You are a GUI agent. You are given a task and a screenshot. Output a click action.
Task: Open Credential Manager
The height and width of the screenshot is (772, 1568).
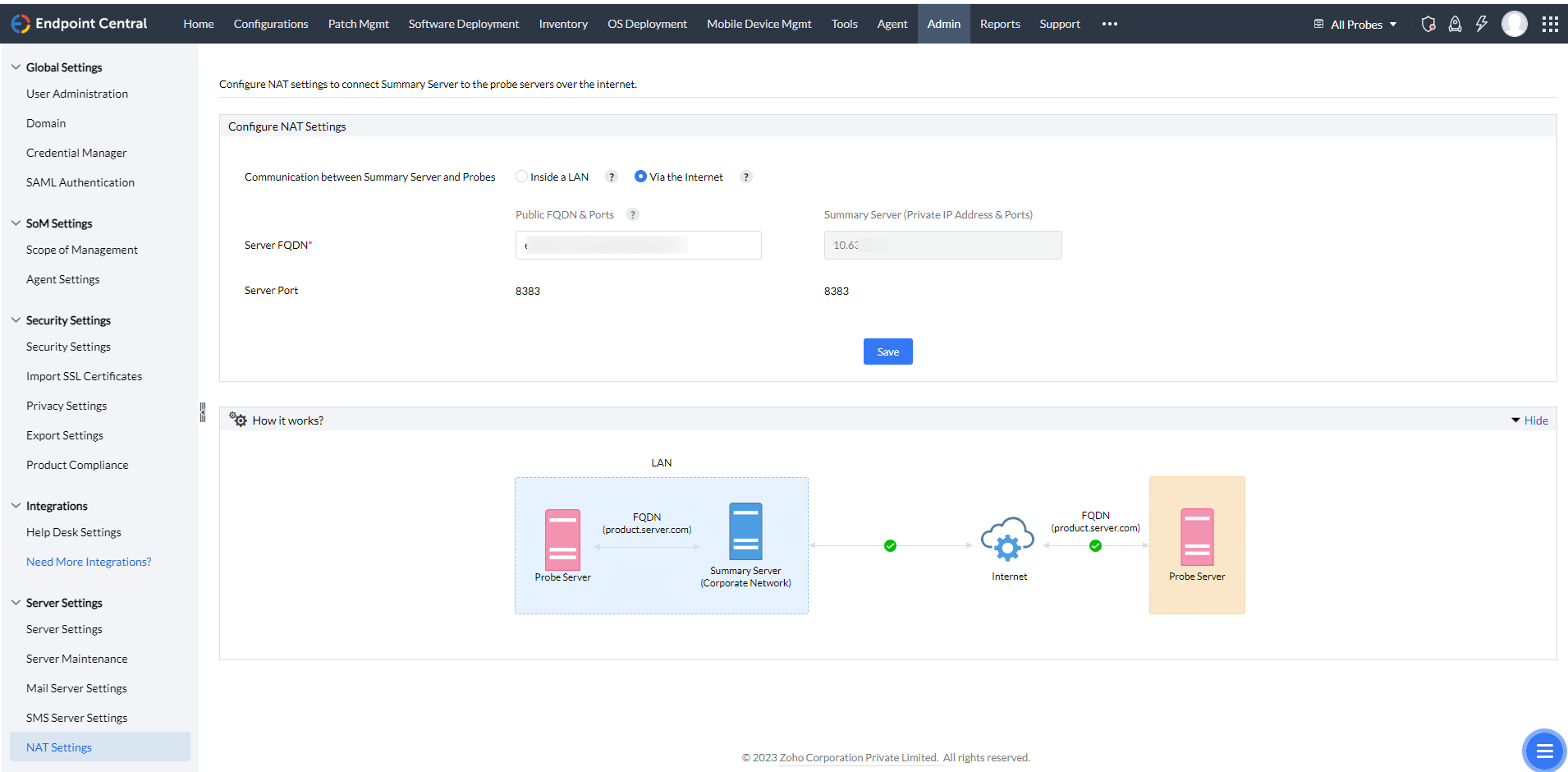click(76, 153)
